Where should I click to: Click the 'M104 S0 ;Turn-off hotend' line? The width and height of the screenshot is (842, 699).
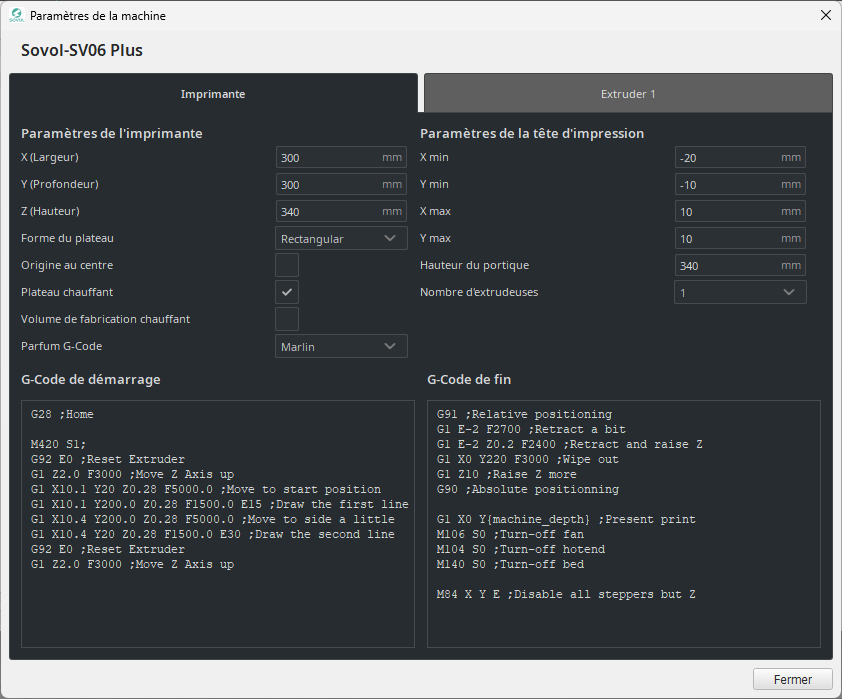point(521,549)
